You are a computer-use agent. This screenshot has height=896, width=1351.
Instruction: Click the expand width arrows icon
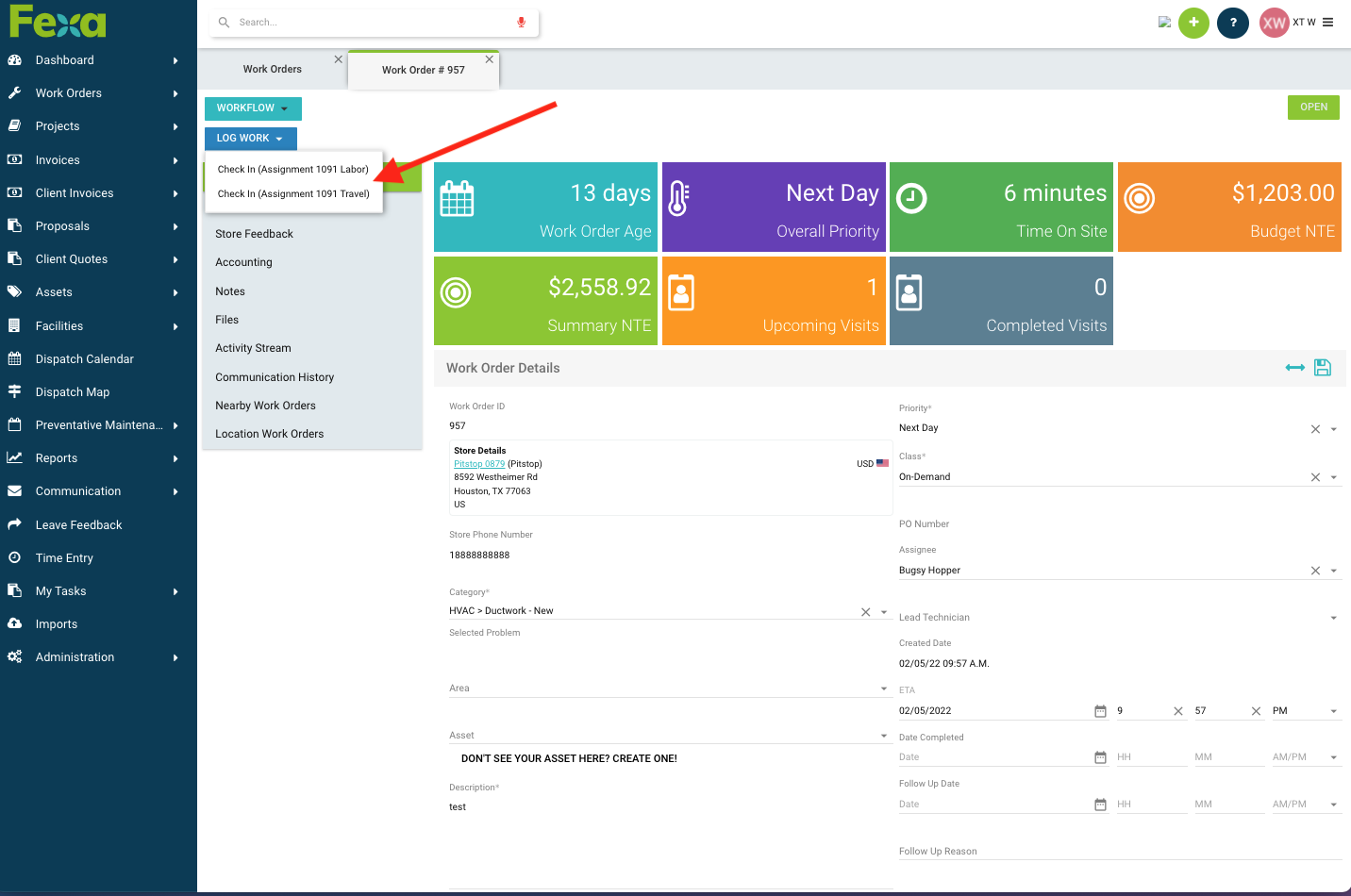pos(1294,368)
